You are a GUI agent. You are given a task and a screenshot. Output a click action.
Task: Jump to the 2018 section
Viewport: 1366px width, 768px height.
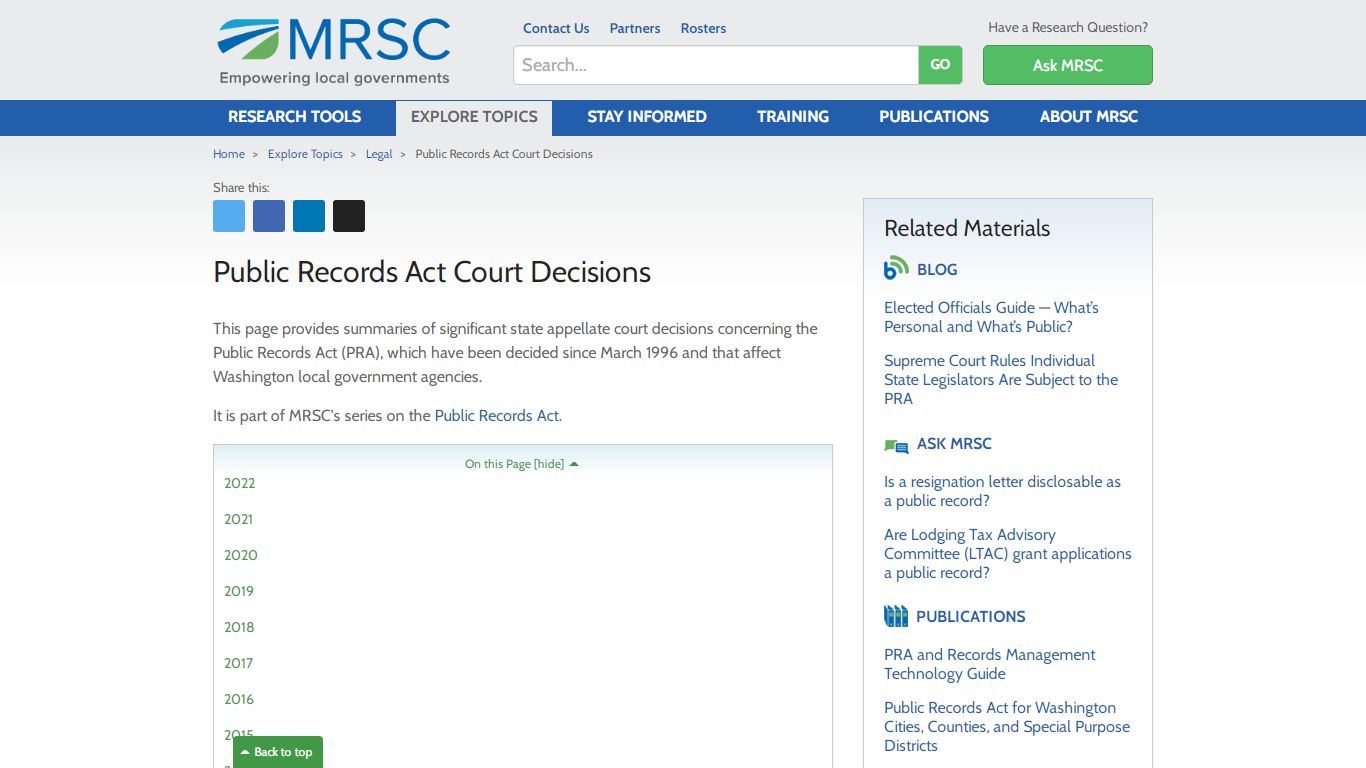click(x=239, y=627)
